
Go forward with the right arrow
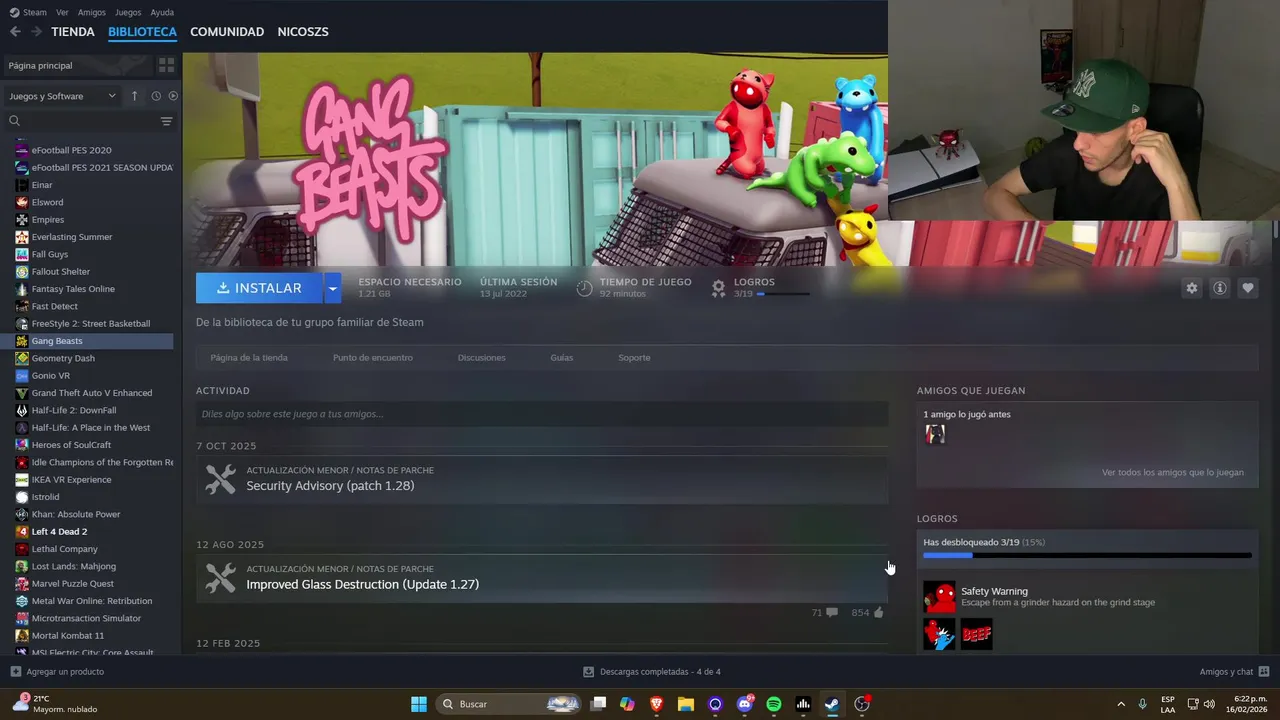(36, 32)
